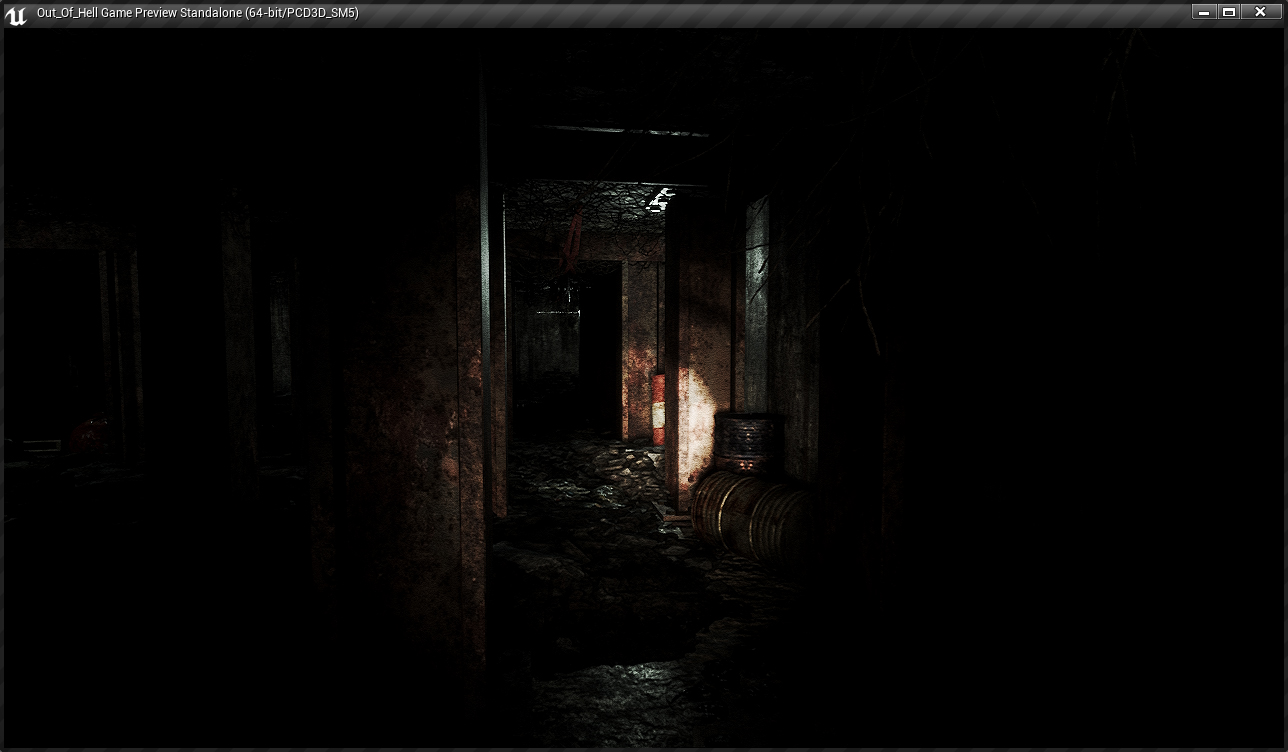This screenshot has height=752, width=1288.
Task: Minimize the Out_Of_Hell game preview window
Action: [x=1204, y=12]
